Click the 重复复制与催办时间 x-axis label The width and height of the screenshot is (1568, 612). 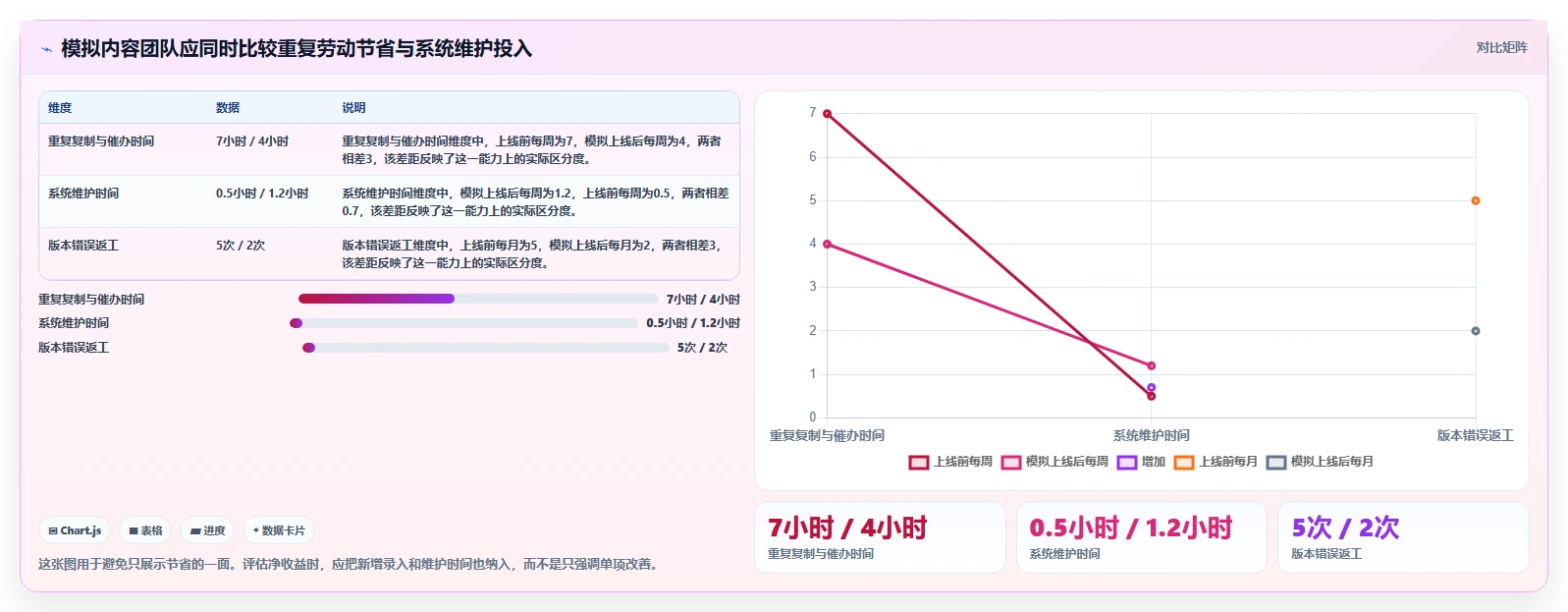pos(827,435)
